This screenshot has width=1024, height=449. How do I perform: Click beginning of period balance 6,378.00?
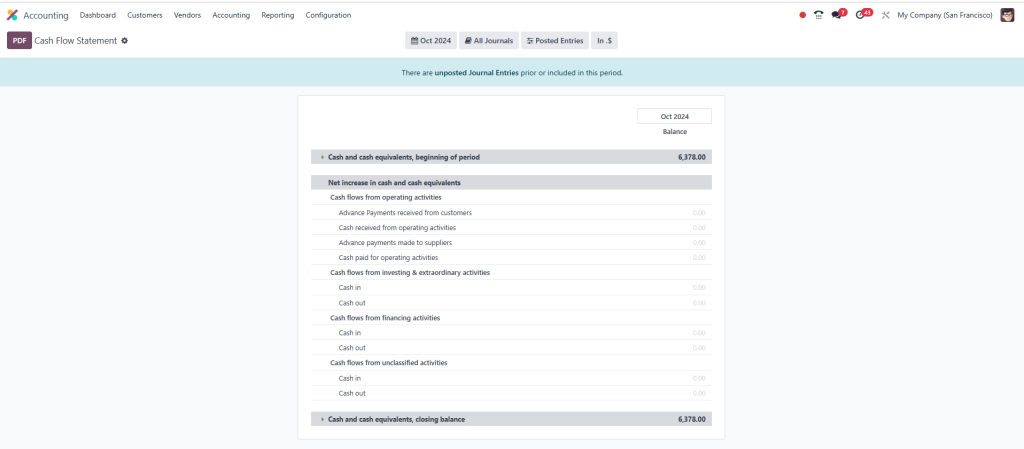pos(692,157)
